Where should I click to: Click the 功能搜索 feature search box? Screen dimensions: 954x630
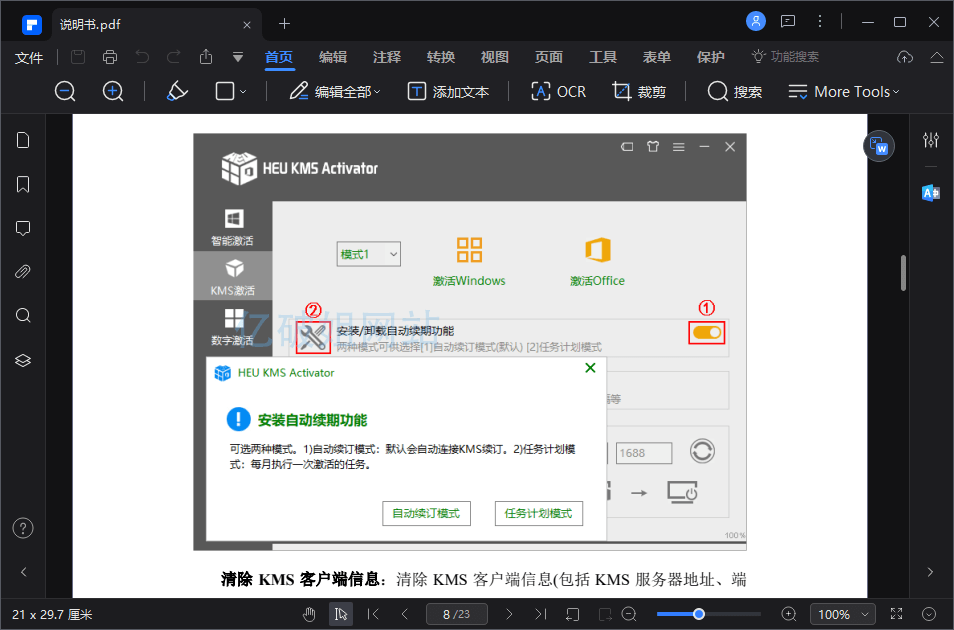785,57
